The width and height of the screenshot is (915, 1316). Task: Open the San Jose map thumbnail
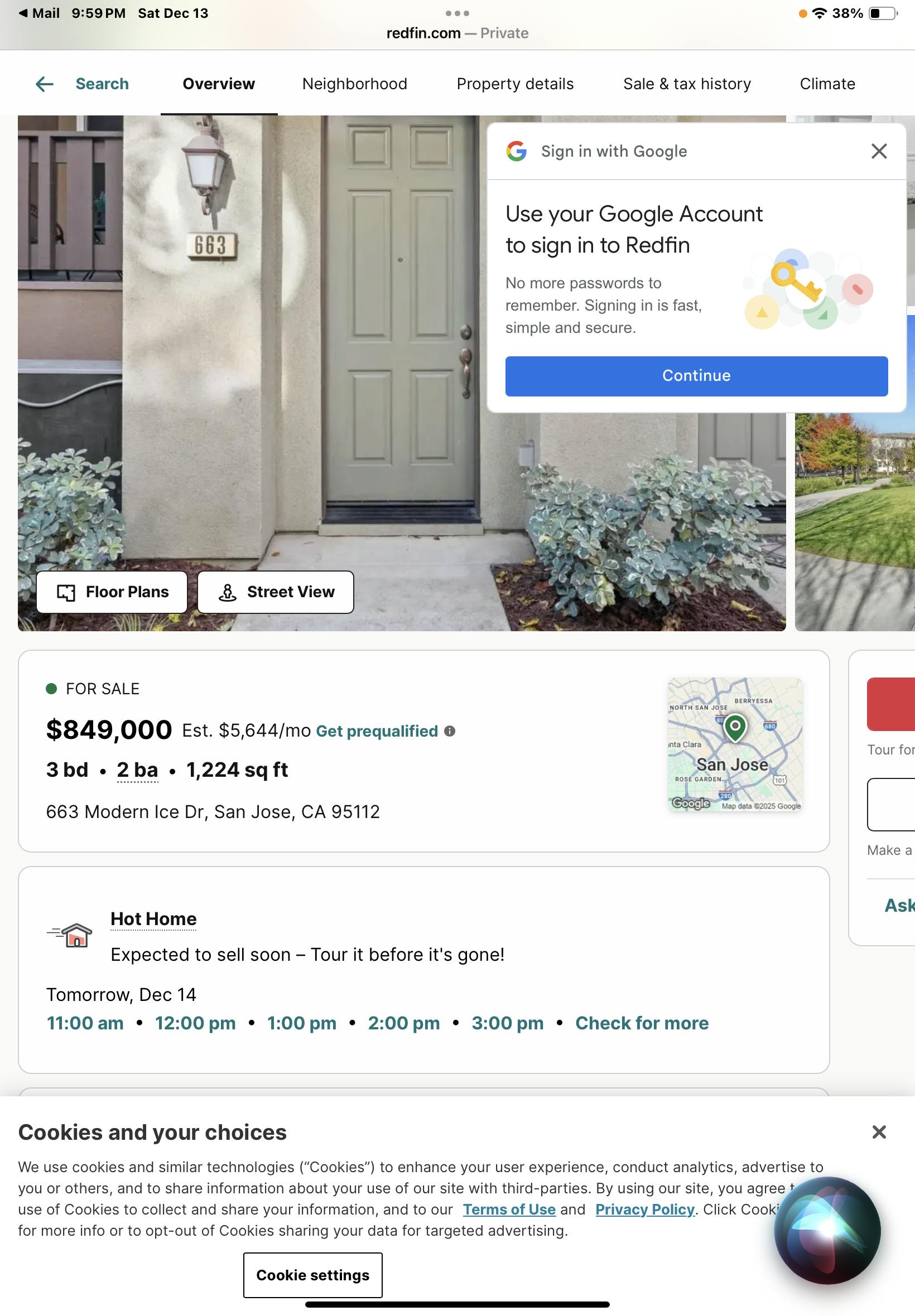(x=735, y=745)
